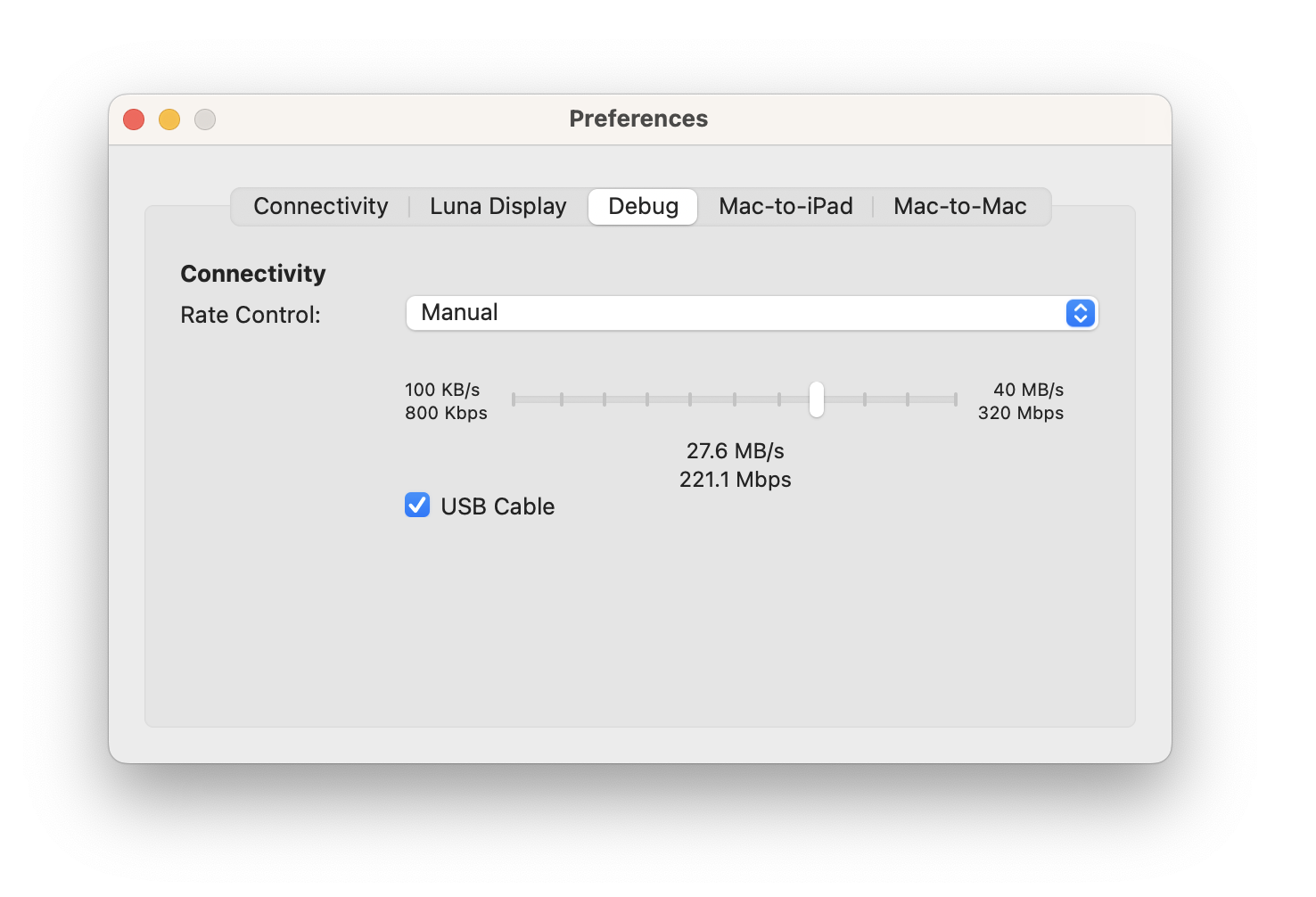Switch to the Connectivity tab
Image resolution: width=1316 pixels, height=897 pixels.
(x=320, y=206)
